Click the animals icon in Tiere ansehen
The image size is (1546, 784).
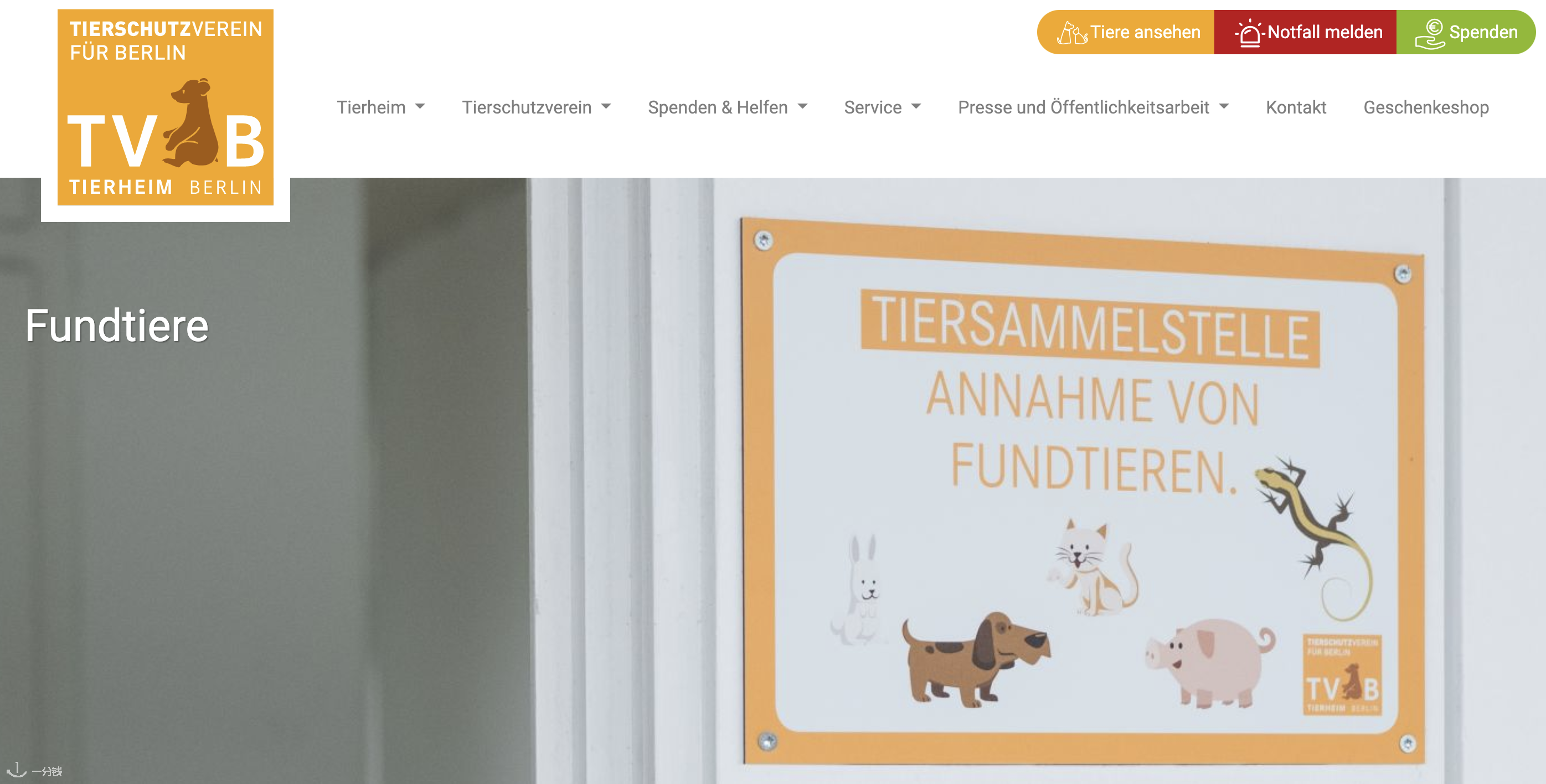1071,33
